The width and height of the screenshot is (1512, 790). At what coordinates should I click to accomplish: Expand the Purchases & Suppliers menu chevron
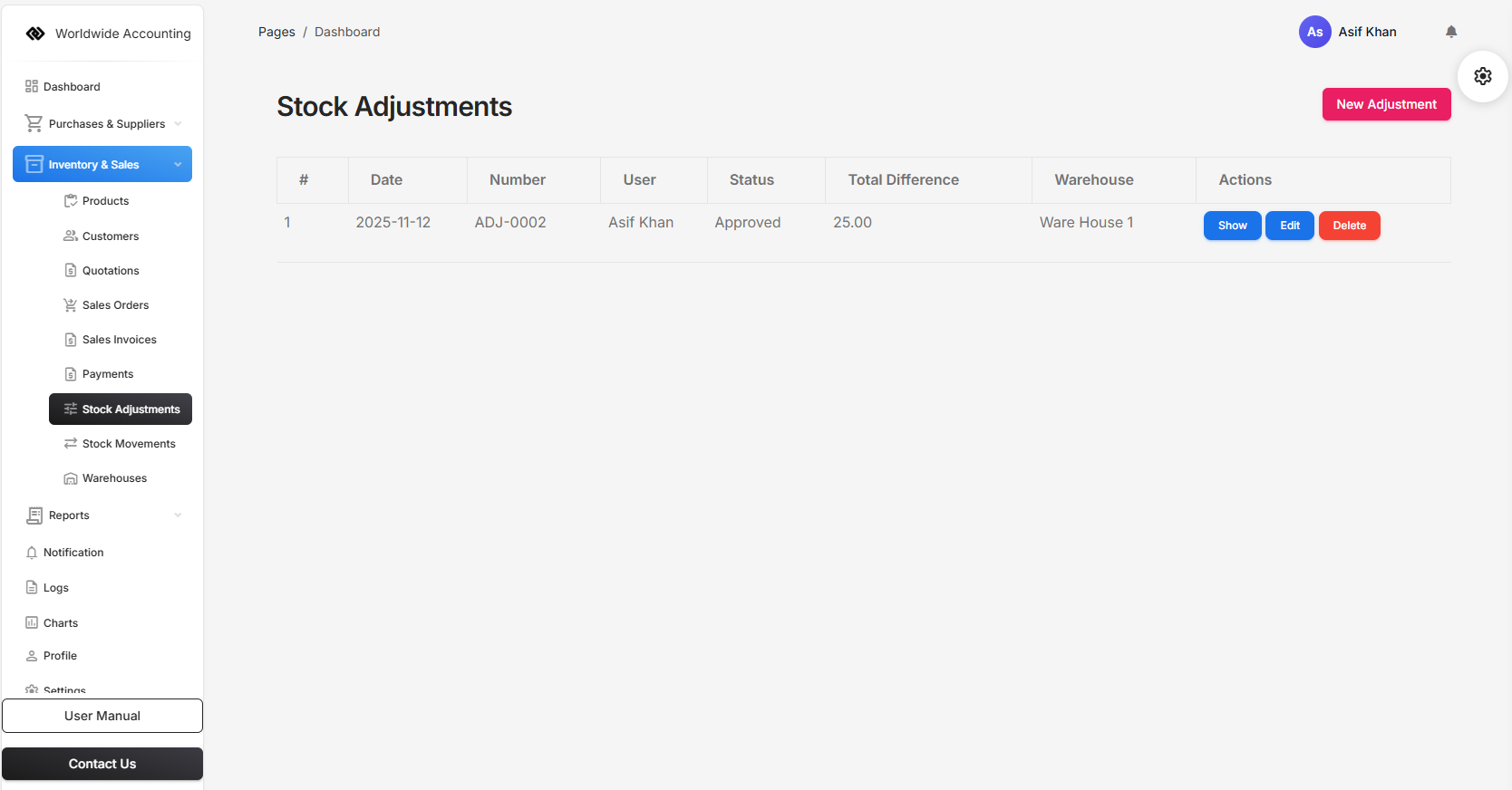pos(178,124)
